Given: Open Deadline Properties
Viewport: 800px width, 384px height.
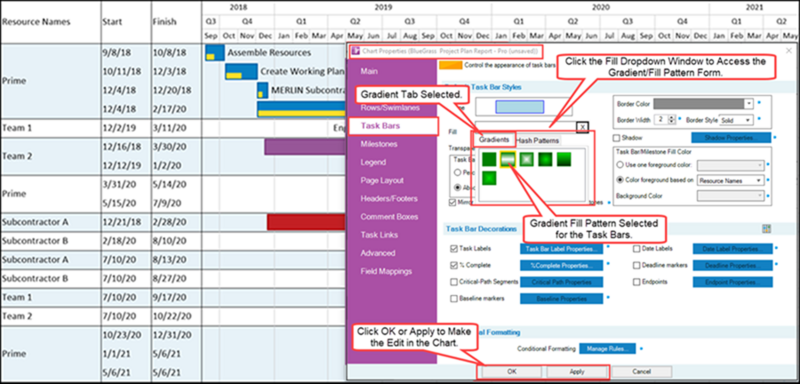Looking at the screenshot, I should coord(733,265).
